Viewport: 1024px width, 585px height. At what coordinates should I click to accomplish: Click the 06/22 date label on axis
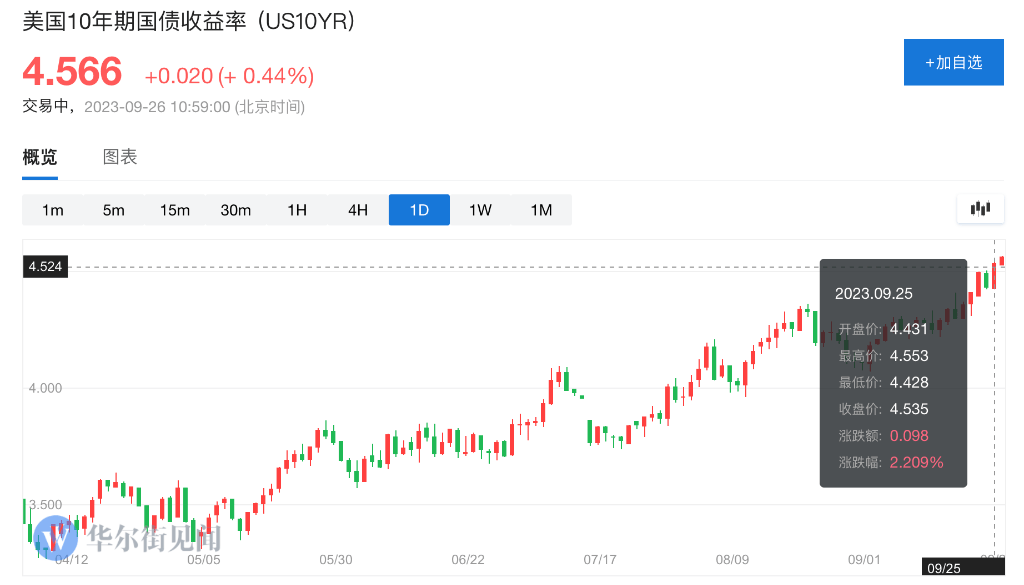tap(468, 560)
